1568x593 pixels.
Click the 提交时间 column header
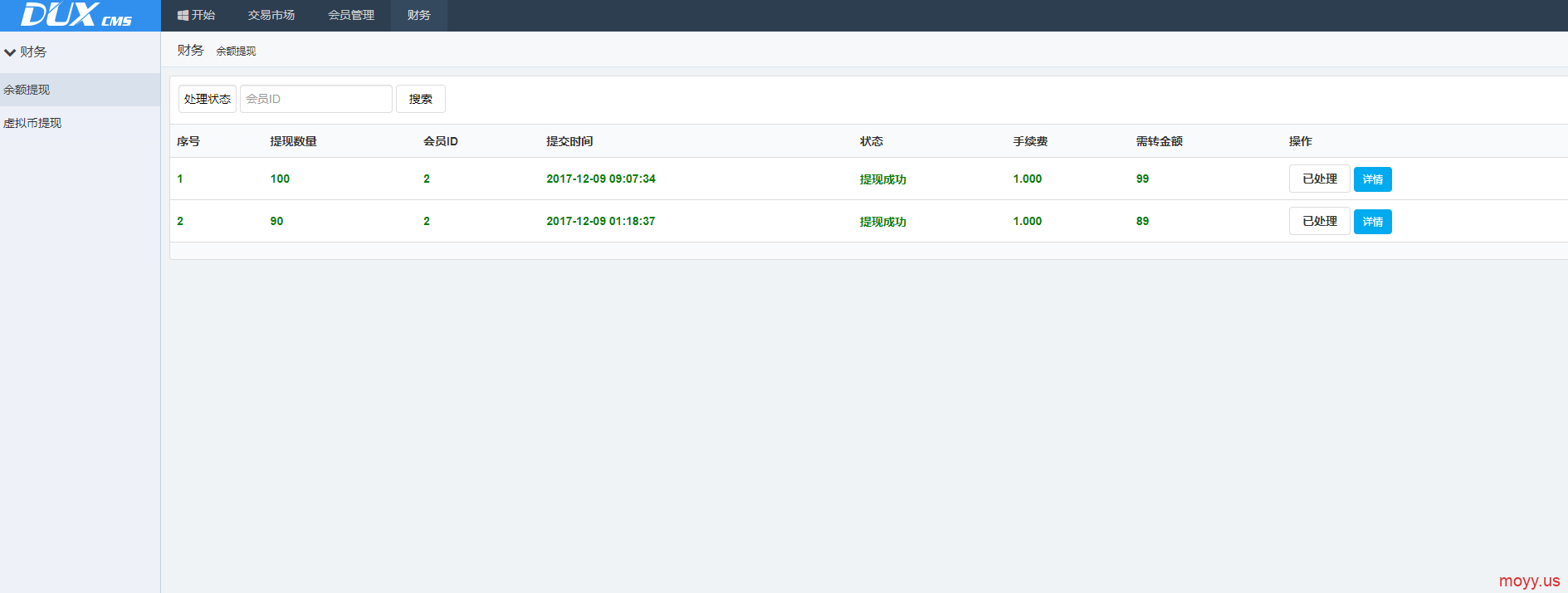pos(569,141)
